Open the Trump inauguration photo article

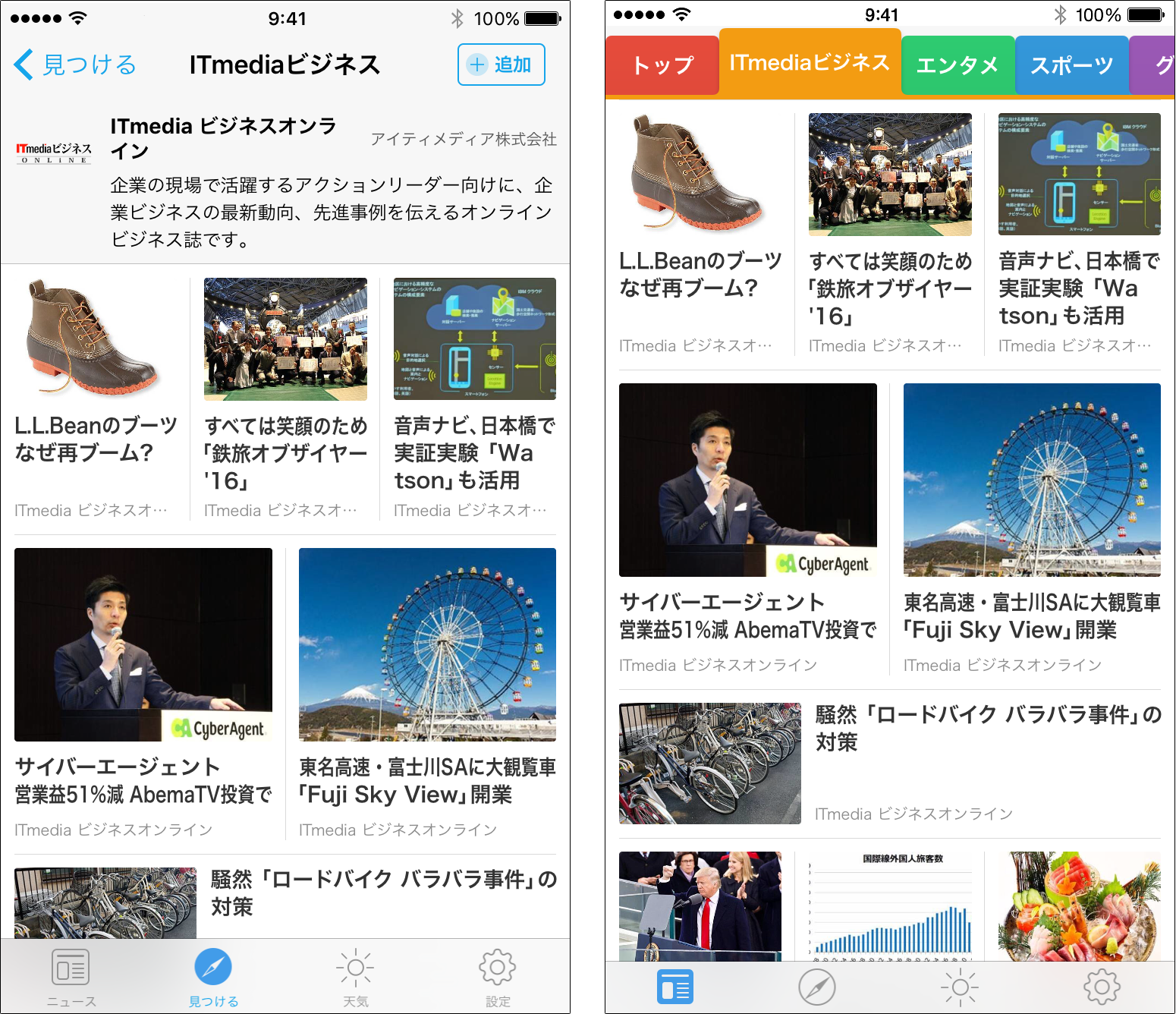[700, 906]
